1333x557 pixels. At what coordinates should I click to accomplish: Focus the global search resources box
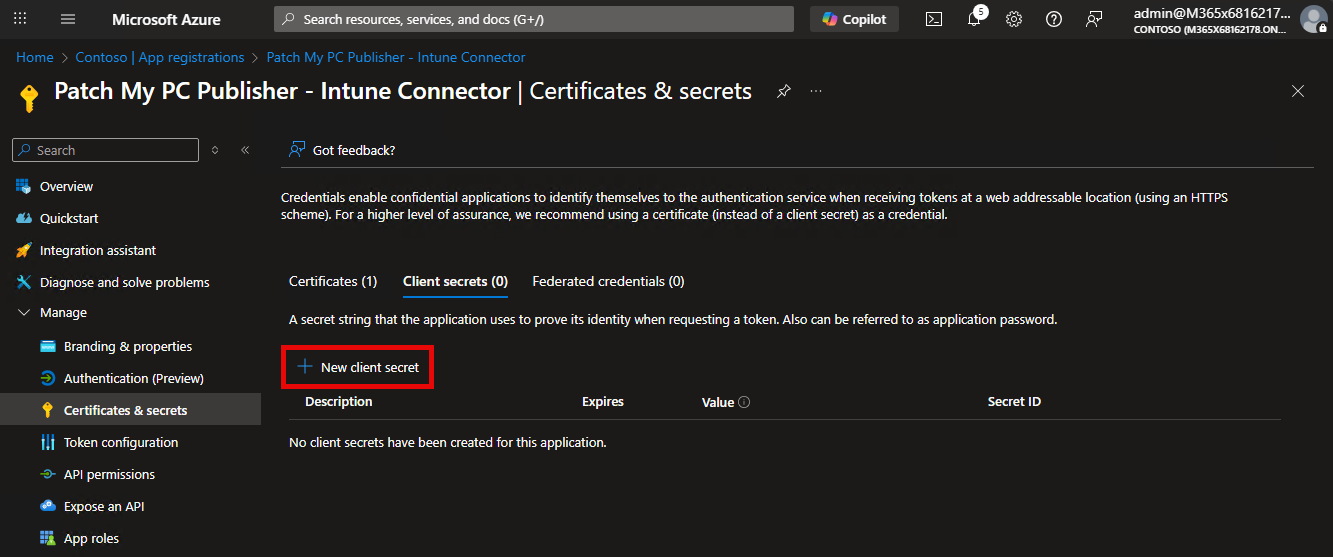click(534, 19)
